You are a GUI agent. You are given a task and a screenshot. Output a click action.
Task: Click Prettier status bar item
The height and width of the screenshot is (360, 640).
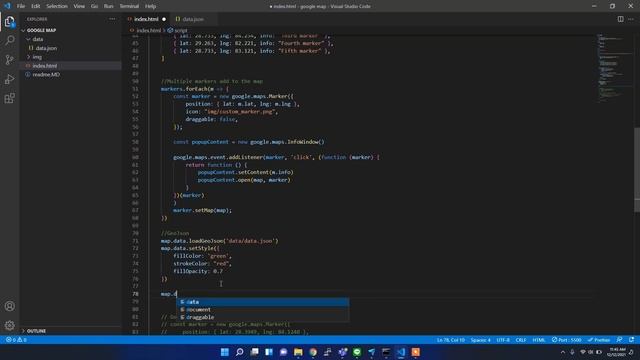pos(599,340)
